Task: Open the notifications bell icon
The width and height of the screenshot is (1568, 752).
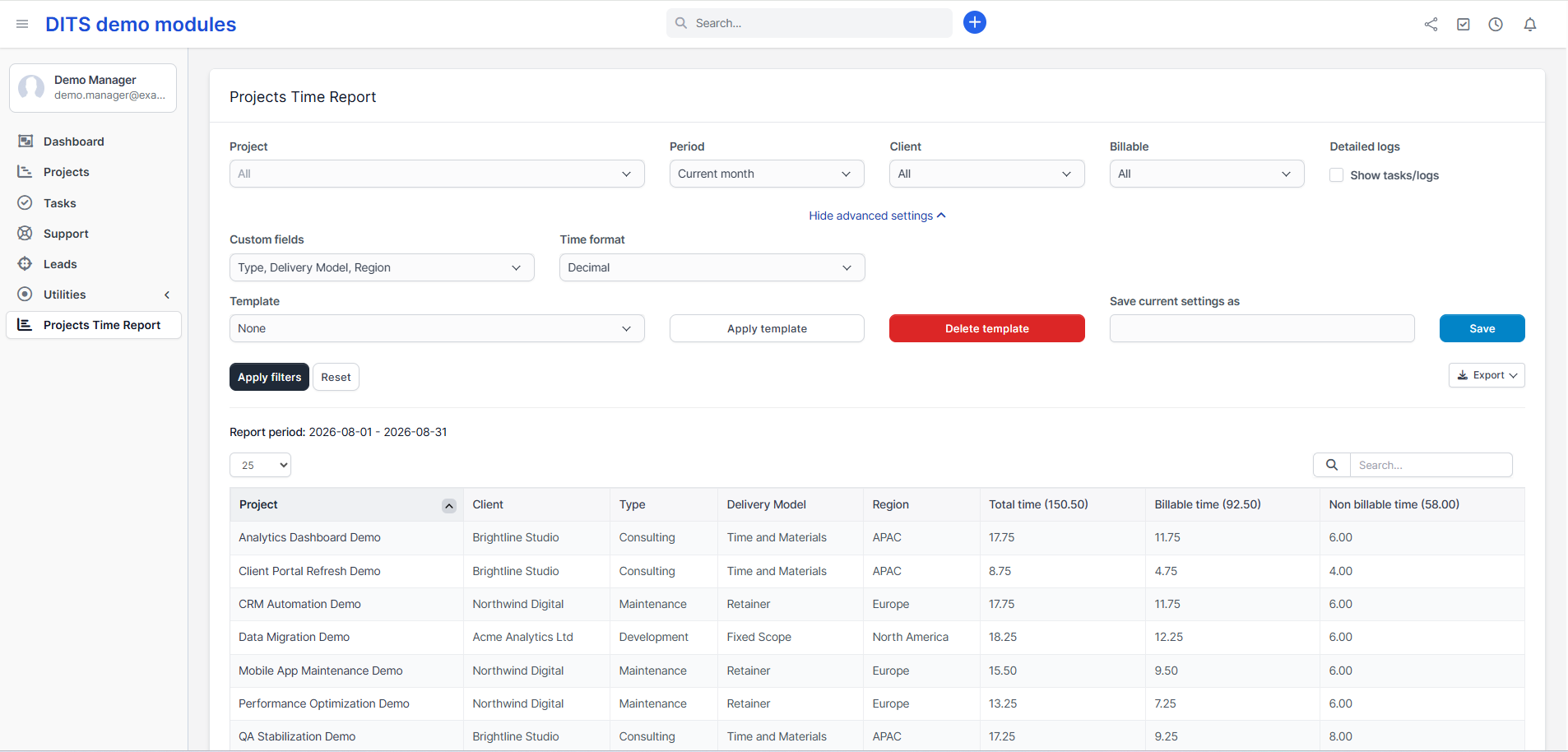Action: [1530, 24]
